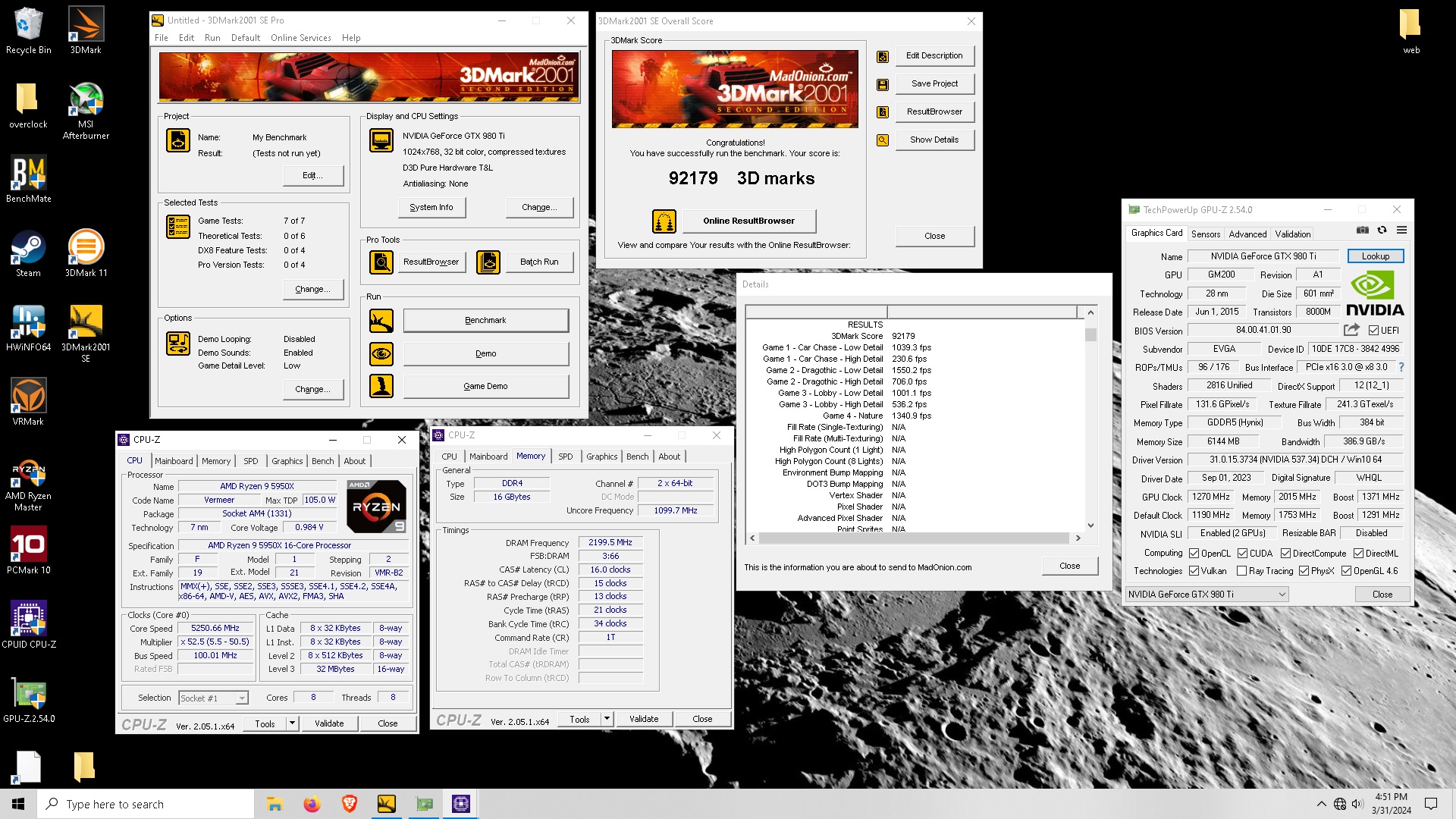The width and height of the screenshot is (1456, 819).
Task: Click the Benchmark run icon in 3DMark2001
Action: 381,321
